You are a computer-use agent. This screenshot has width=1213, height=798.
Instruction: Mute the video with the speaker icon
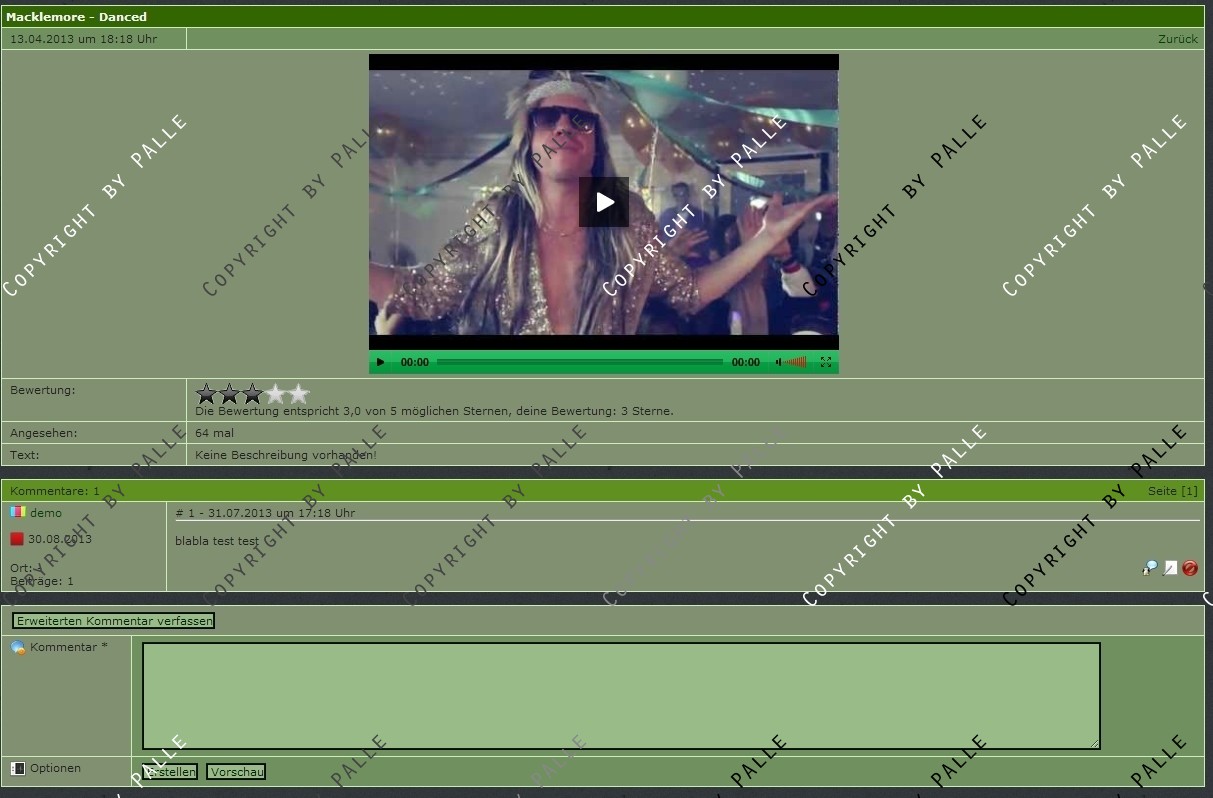(779, 362)
